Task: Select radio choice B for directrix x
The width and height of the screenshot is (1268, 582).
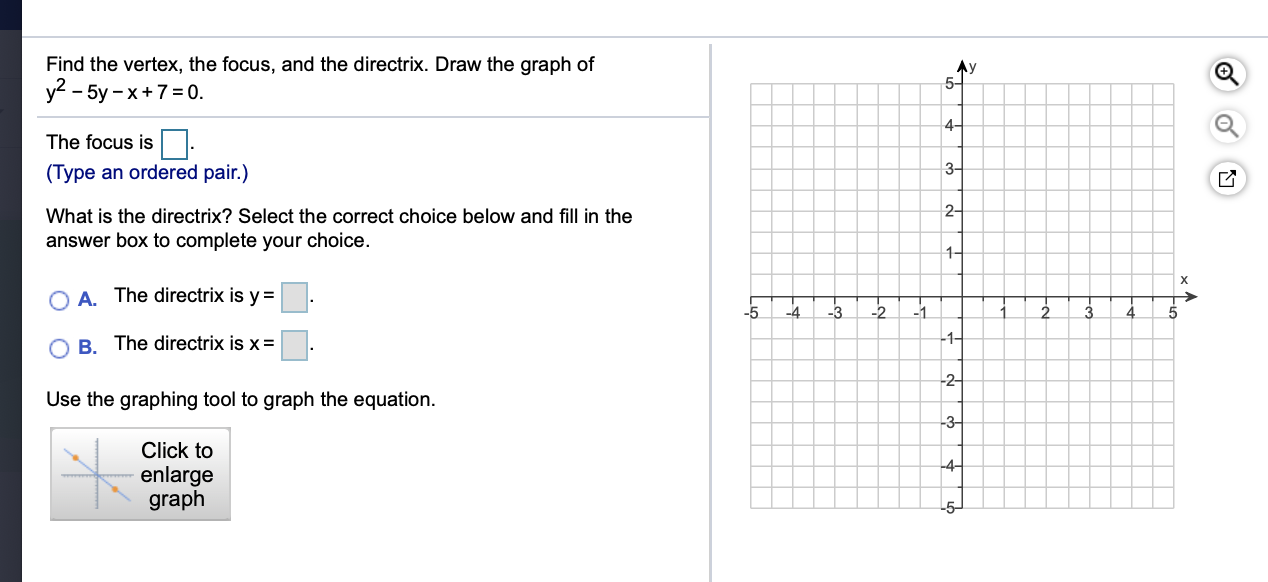Action: click(59, 348)
